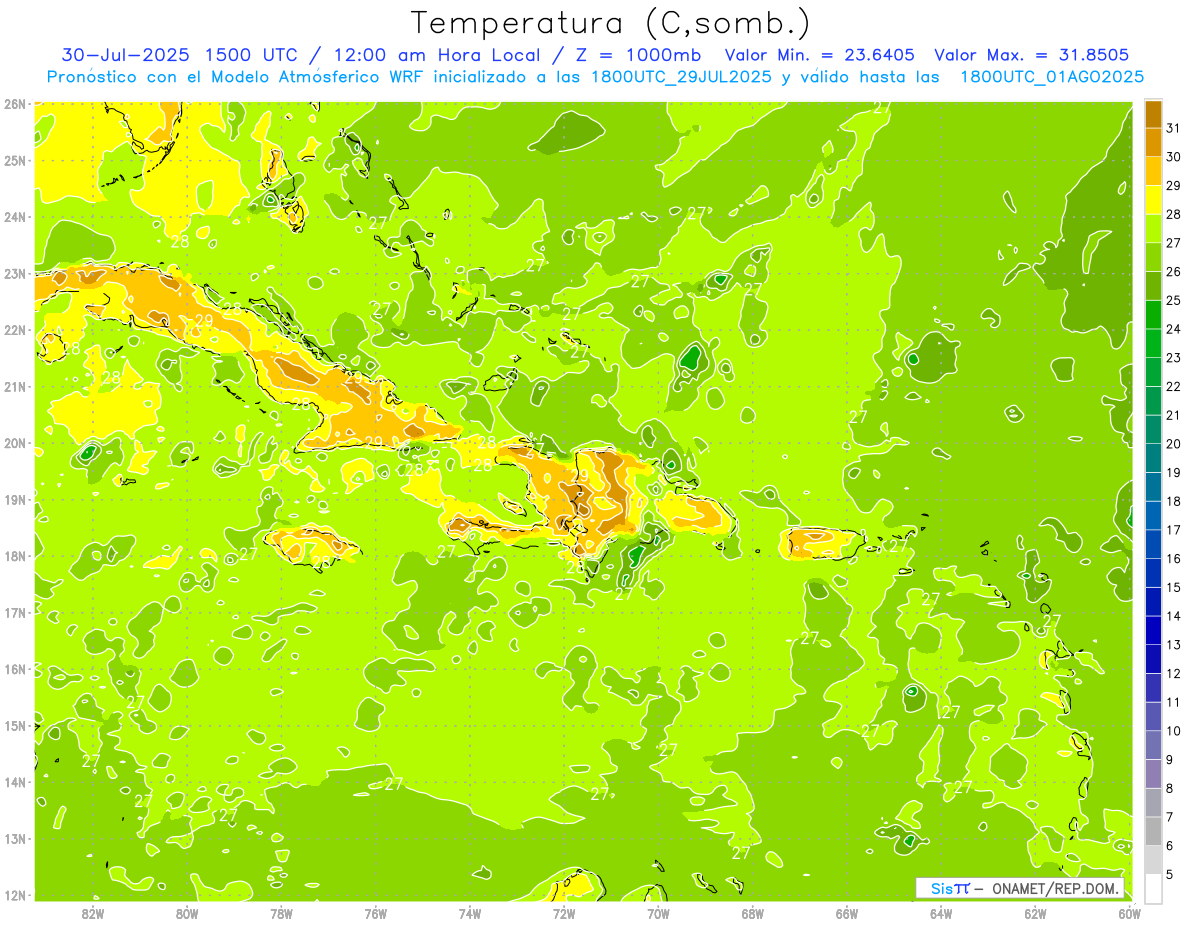The width and height of the screenshot is (1200, 927).
Task: Click the '18N' latitude axis label
Action: [15, 556]
